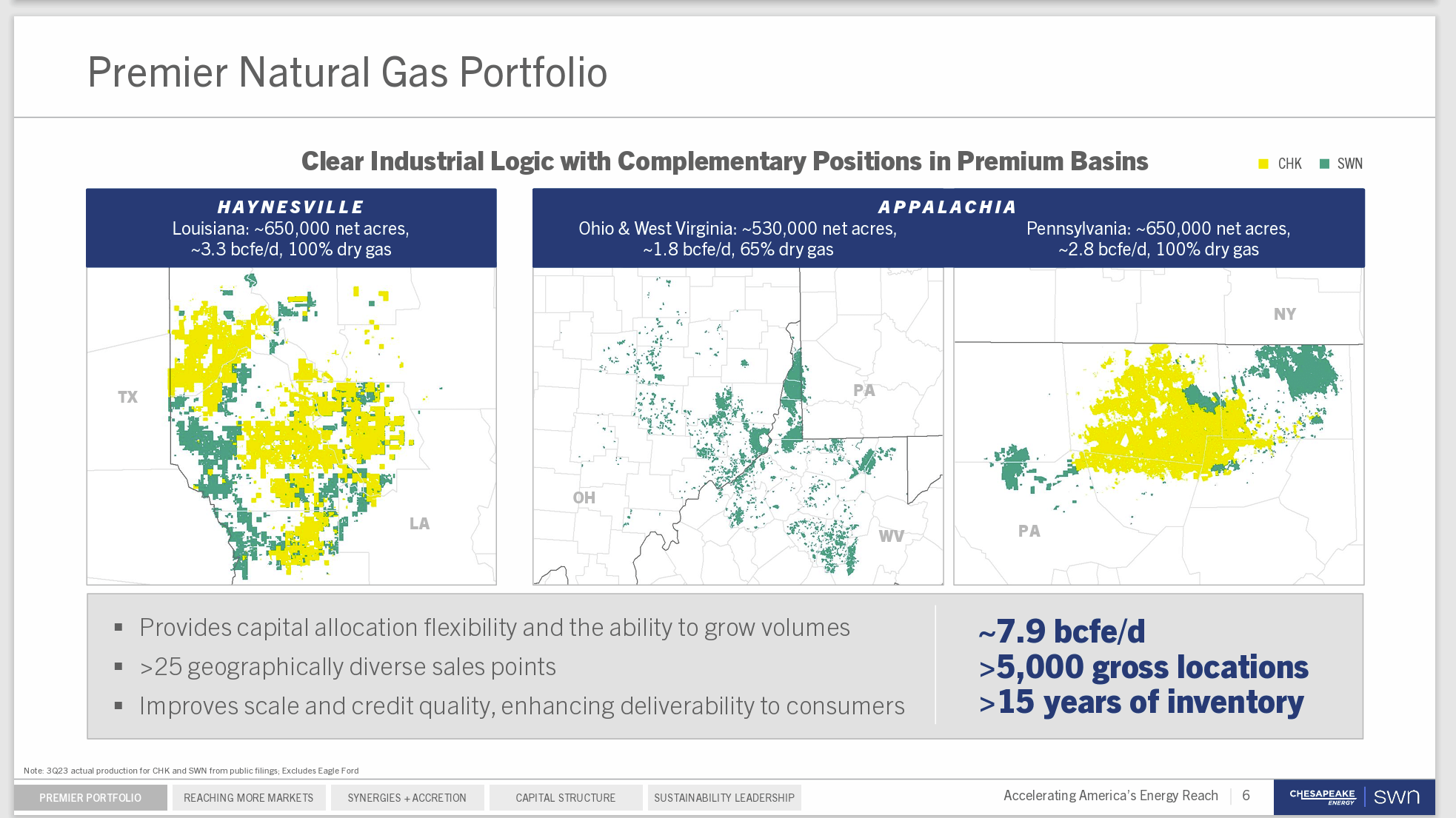Click the yellow CHK legend swatch

point(1263,164)
